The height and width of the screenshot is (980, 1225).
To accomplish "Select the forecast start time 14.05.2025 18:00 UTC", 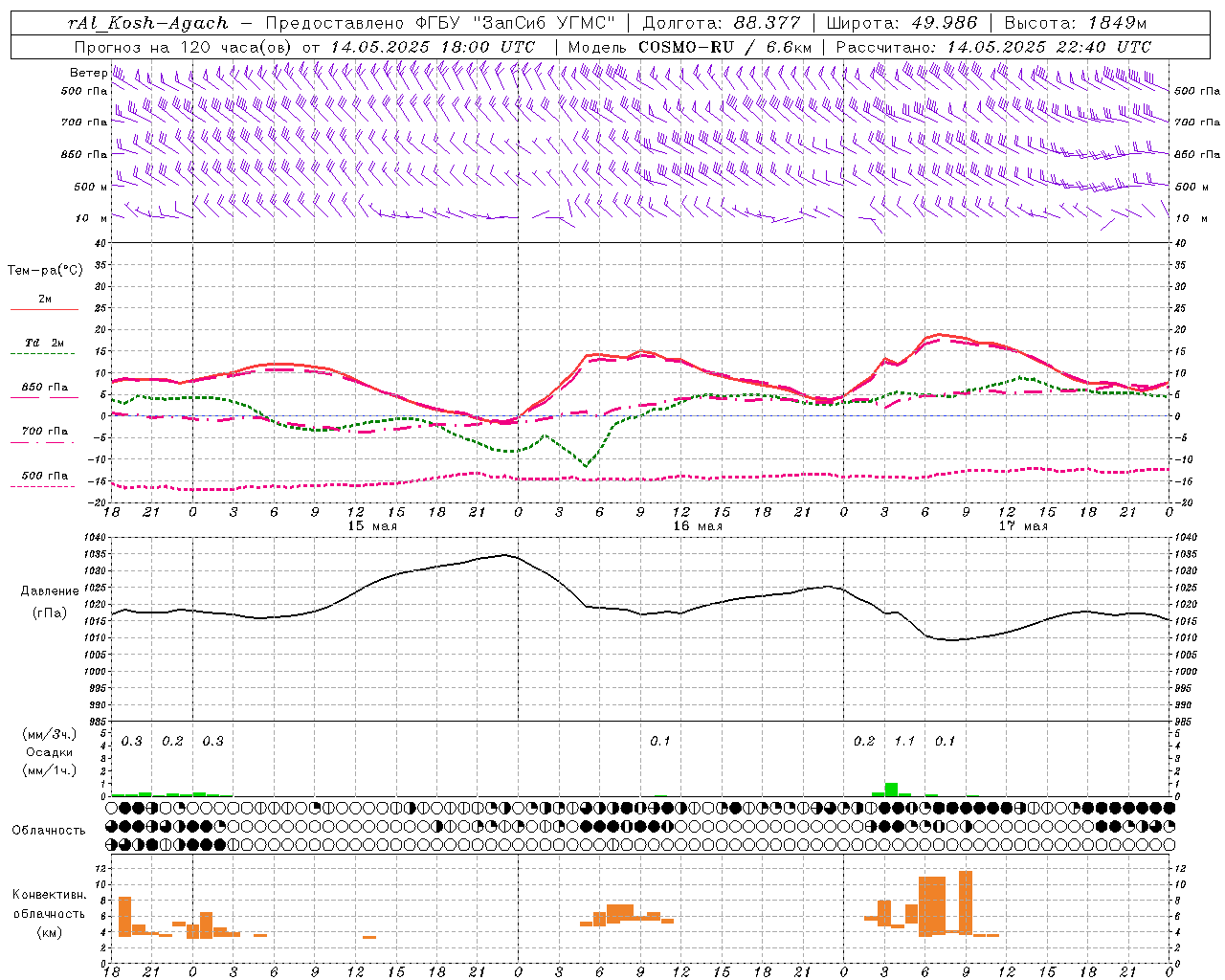I will coord(433,47).
